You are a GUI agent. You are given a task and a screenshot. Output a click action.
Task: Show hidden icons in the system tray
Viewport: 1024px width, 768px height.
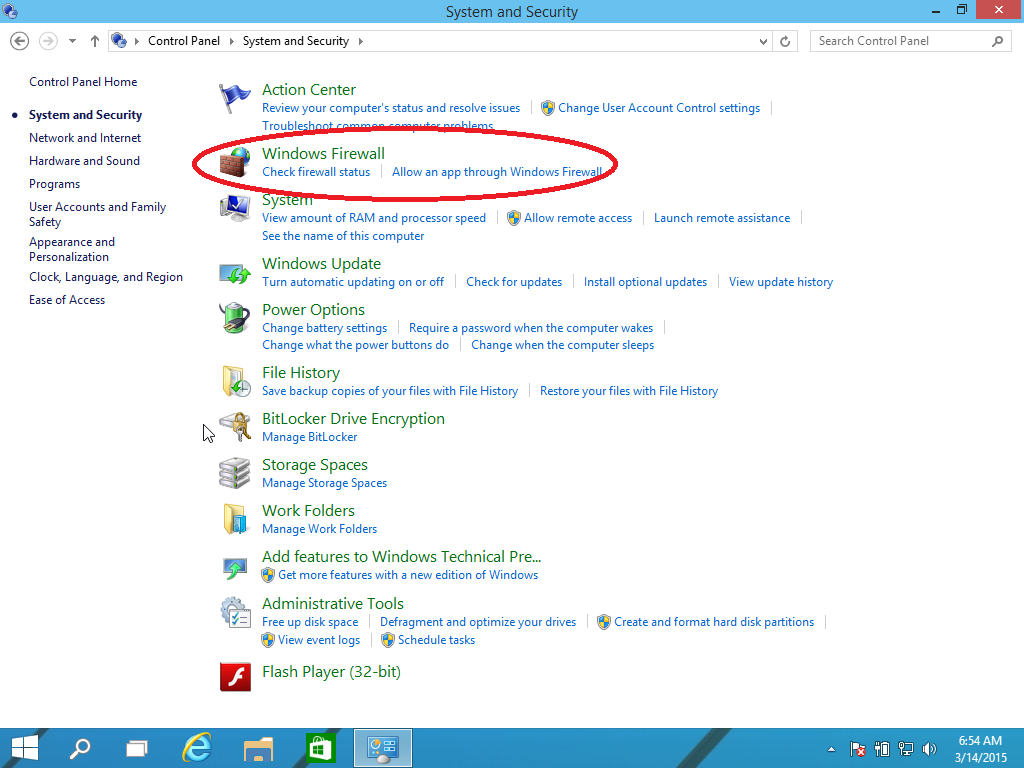point(830,748)
